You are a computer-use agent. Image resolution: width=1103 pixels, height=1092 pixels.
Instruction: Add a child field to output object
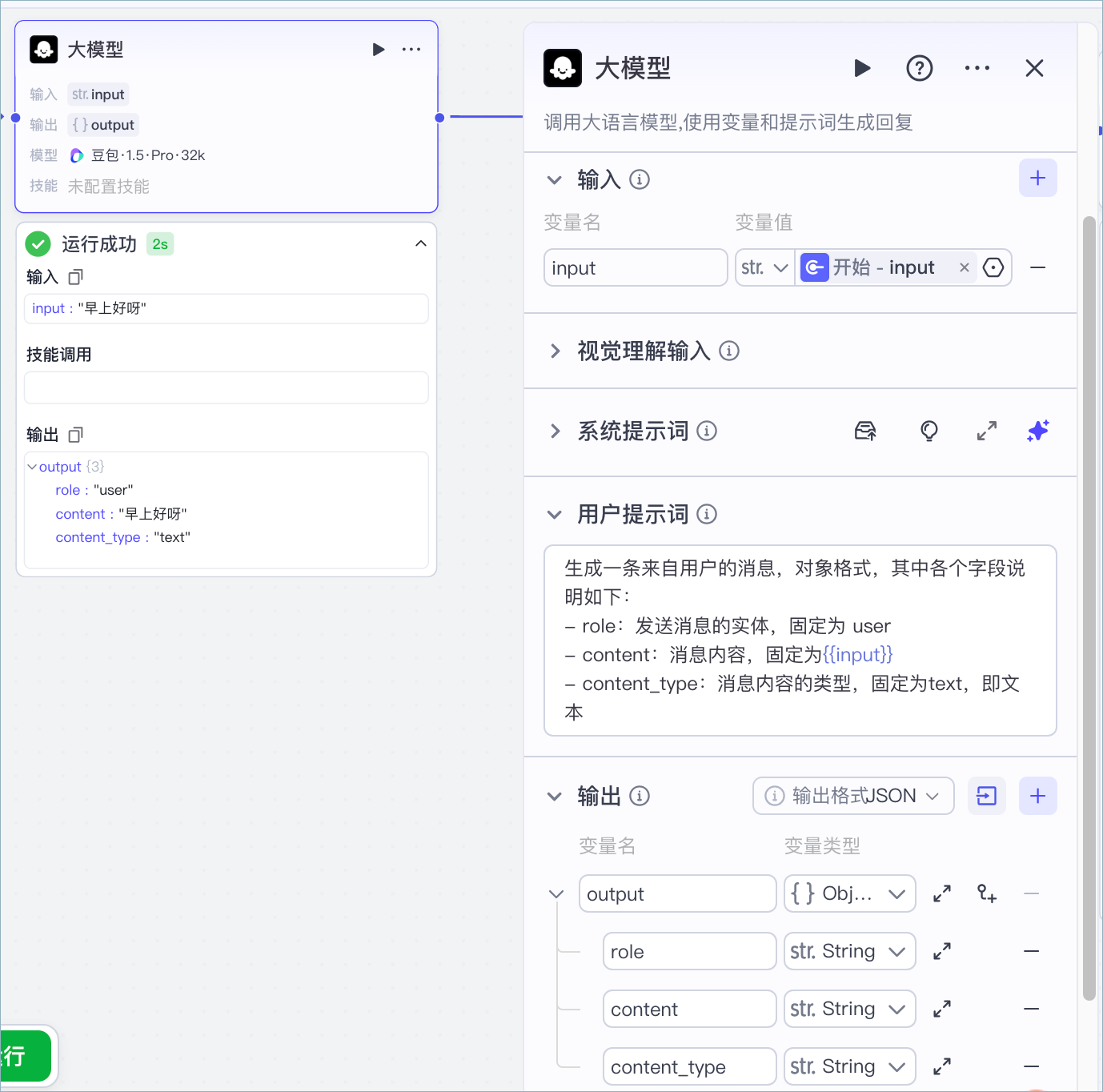click(x=987, y=893)
